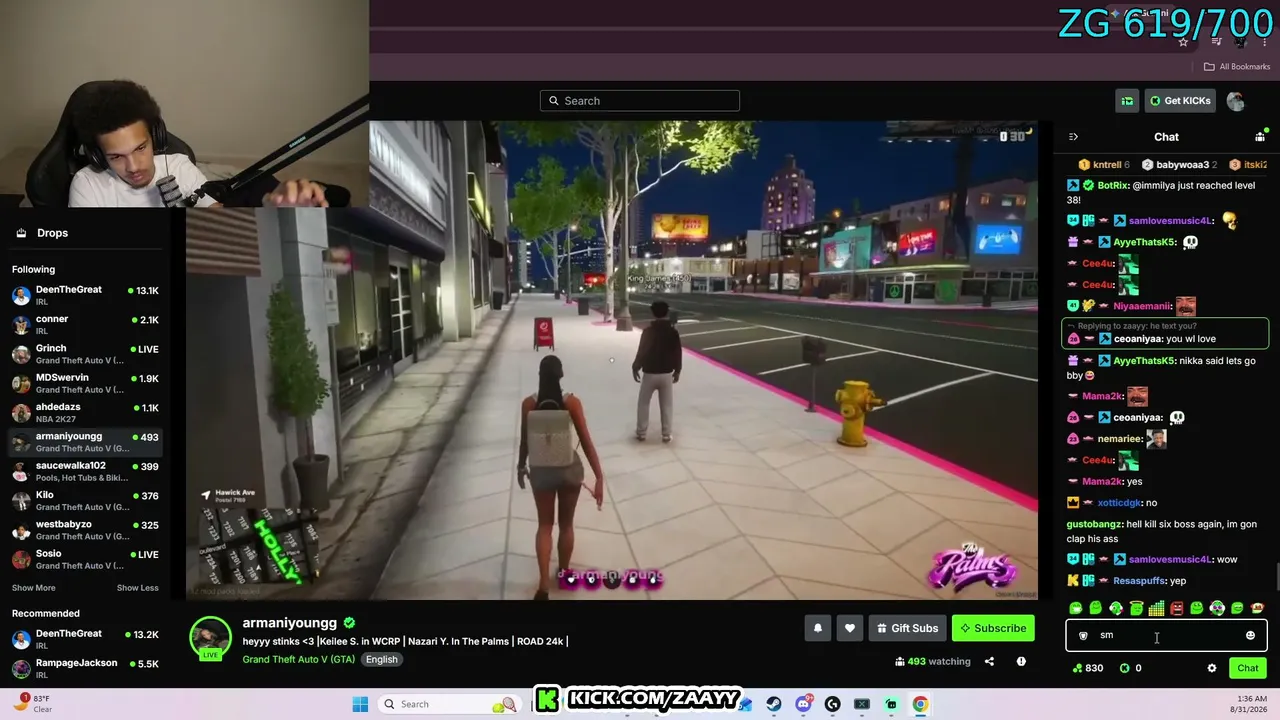
Task: Open MDSwervin's channel in sidebar
Action: (x=85, y=383)
